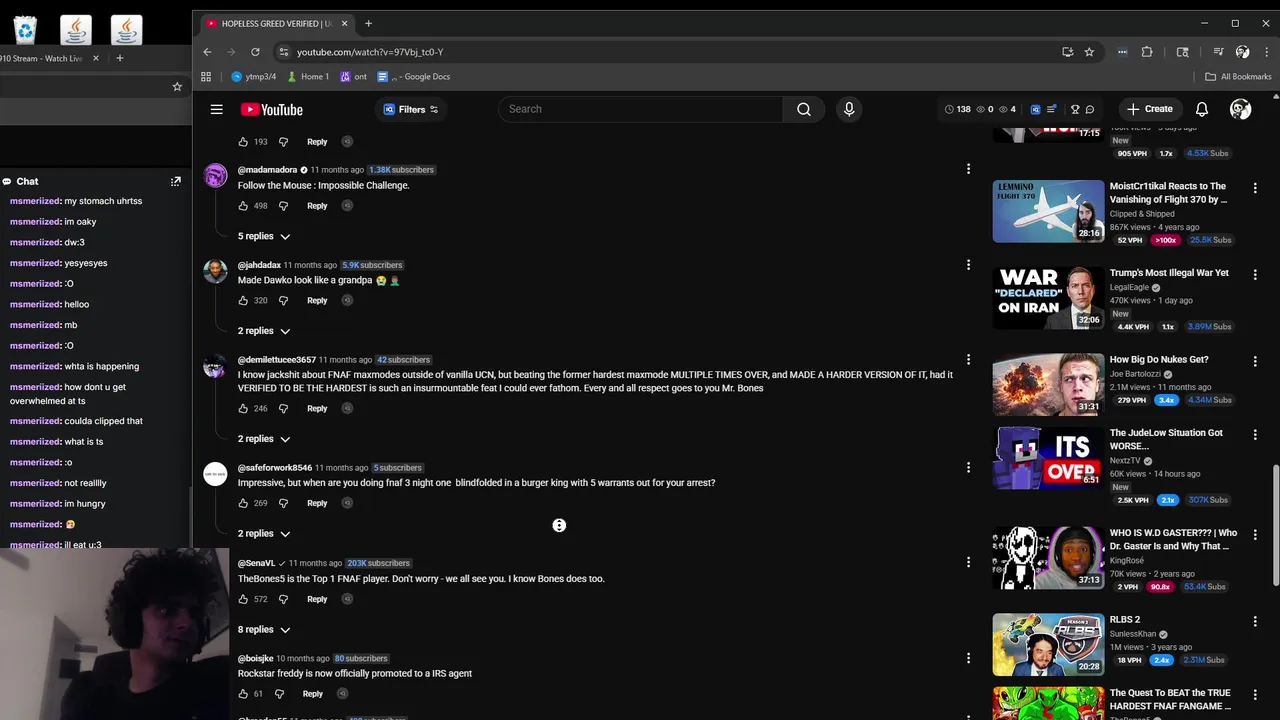The height and width of the screenshot is (720, 1280).
Task: Open options menu for @SenaVL's comment
Action: tap(968, 562)
